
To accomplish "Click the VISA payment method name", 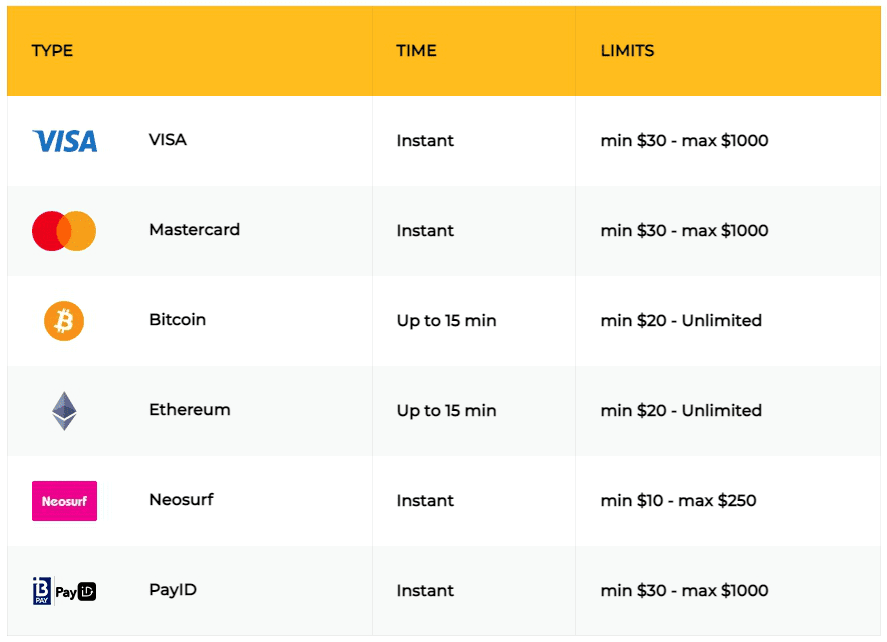I will 168,140.
